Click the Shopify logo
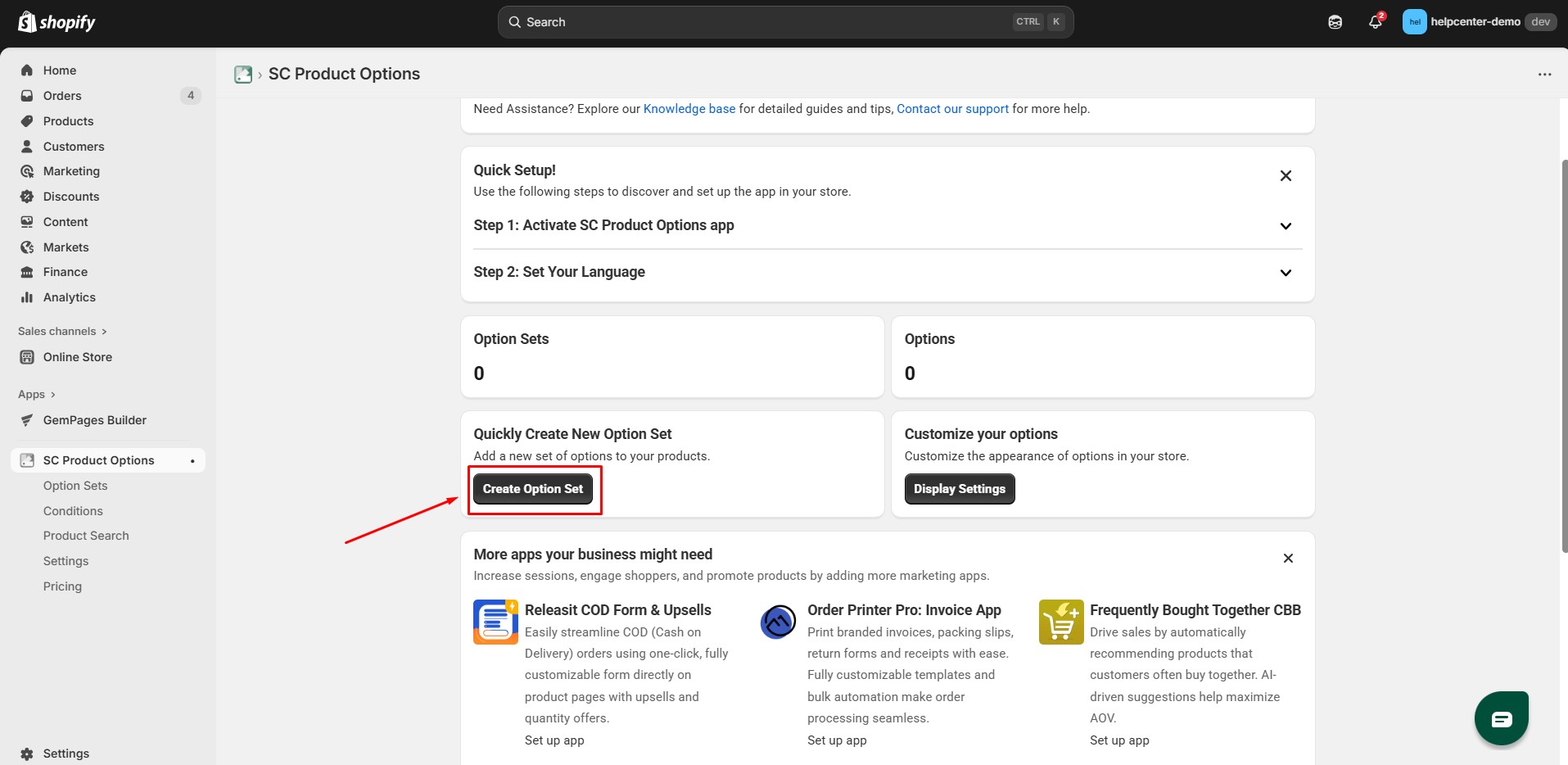The width and height of the screenshot is (1568, 765). (x=56, y=21)
